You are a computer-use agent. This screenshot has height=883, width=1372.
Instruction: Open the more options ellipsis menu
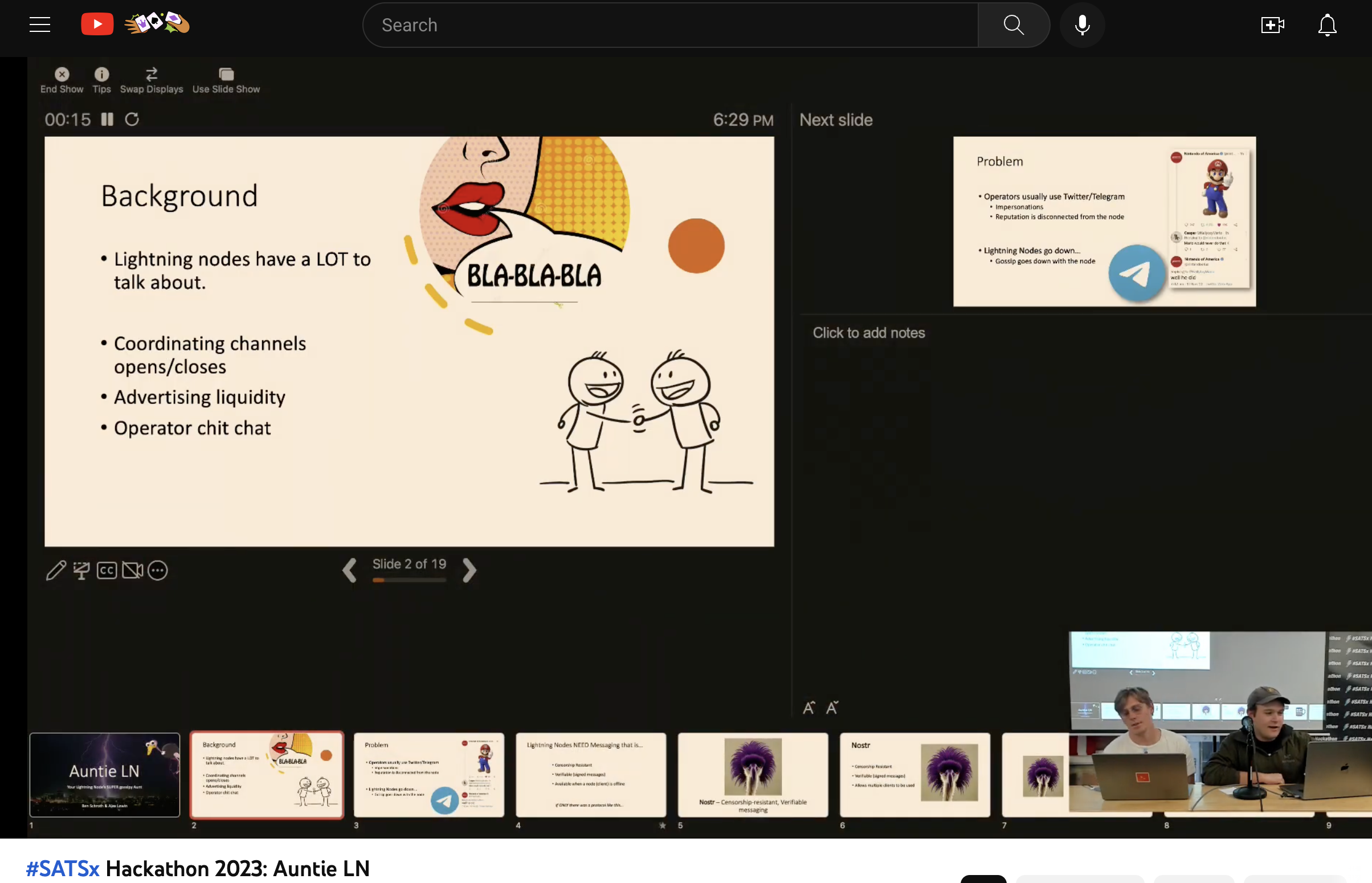click(158, 570)
